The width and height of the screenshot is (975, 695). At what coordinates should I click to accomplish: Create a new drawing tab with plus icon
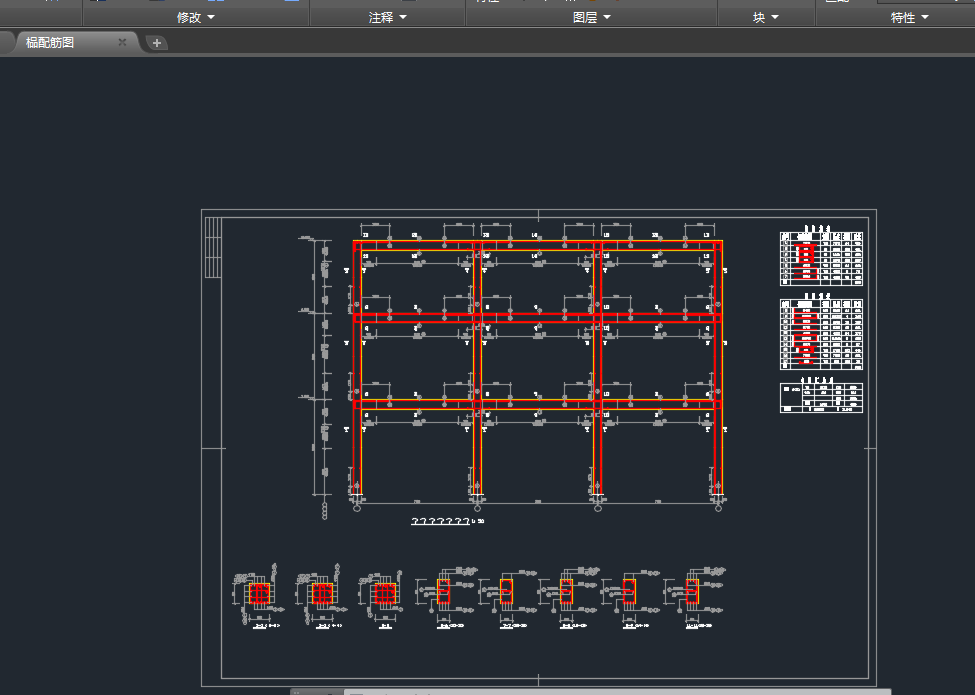pyautogui.click(x=157, y=42)
